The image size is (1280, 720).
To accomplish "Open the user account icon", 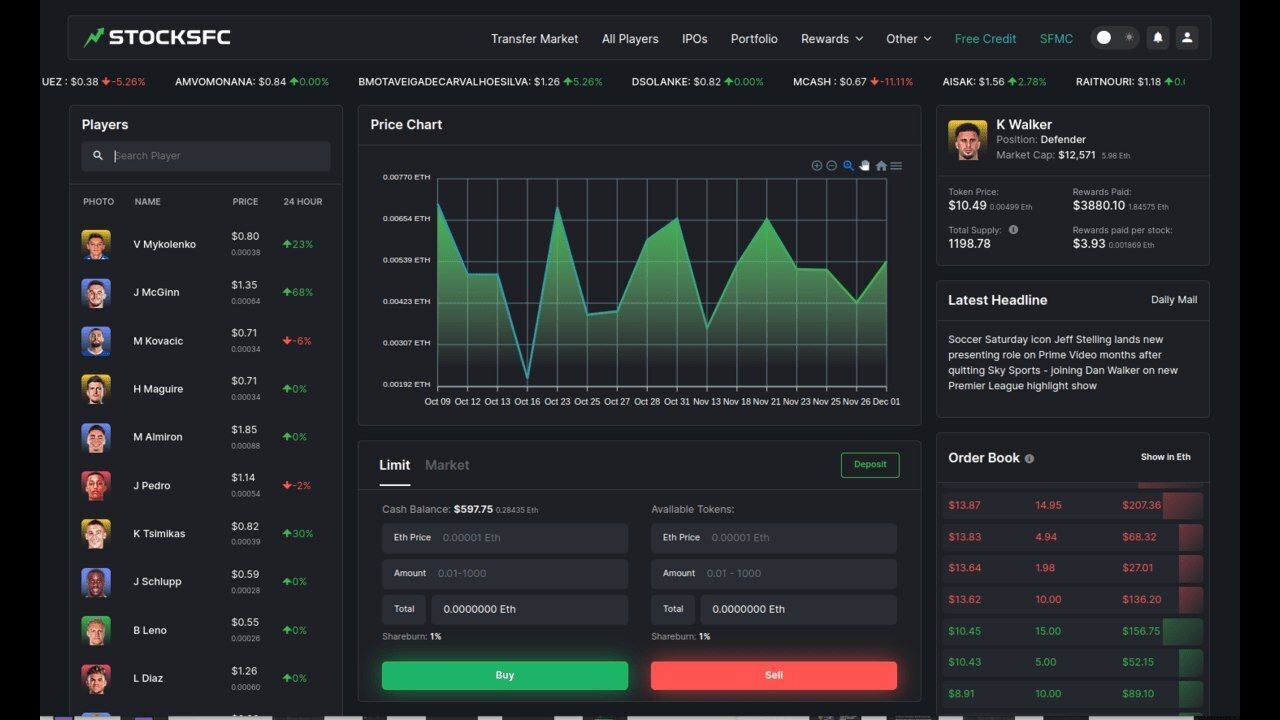I will pos(1187,38).
